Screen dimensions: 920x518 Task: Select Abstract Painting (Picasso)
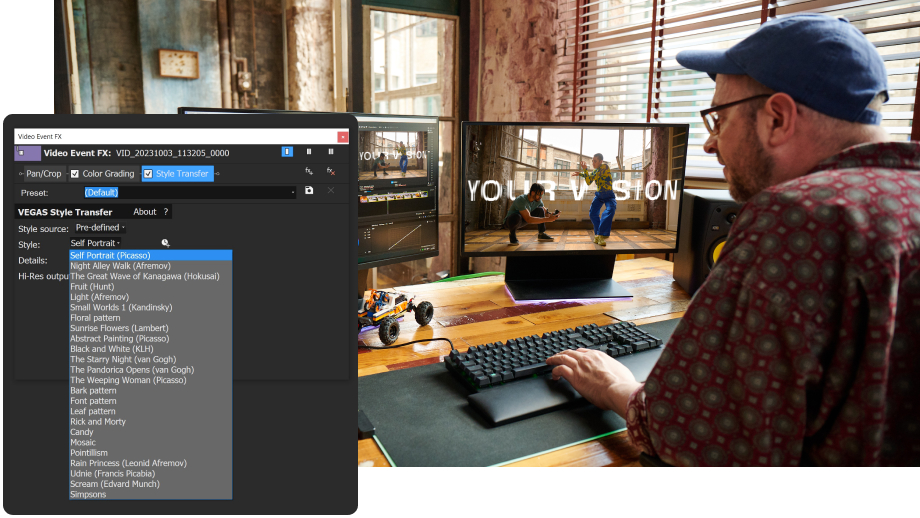[151, 338]
